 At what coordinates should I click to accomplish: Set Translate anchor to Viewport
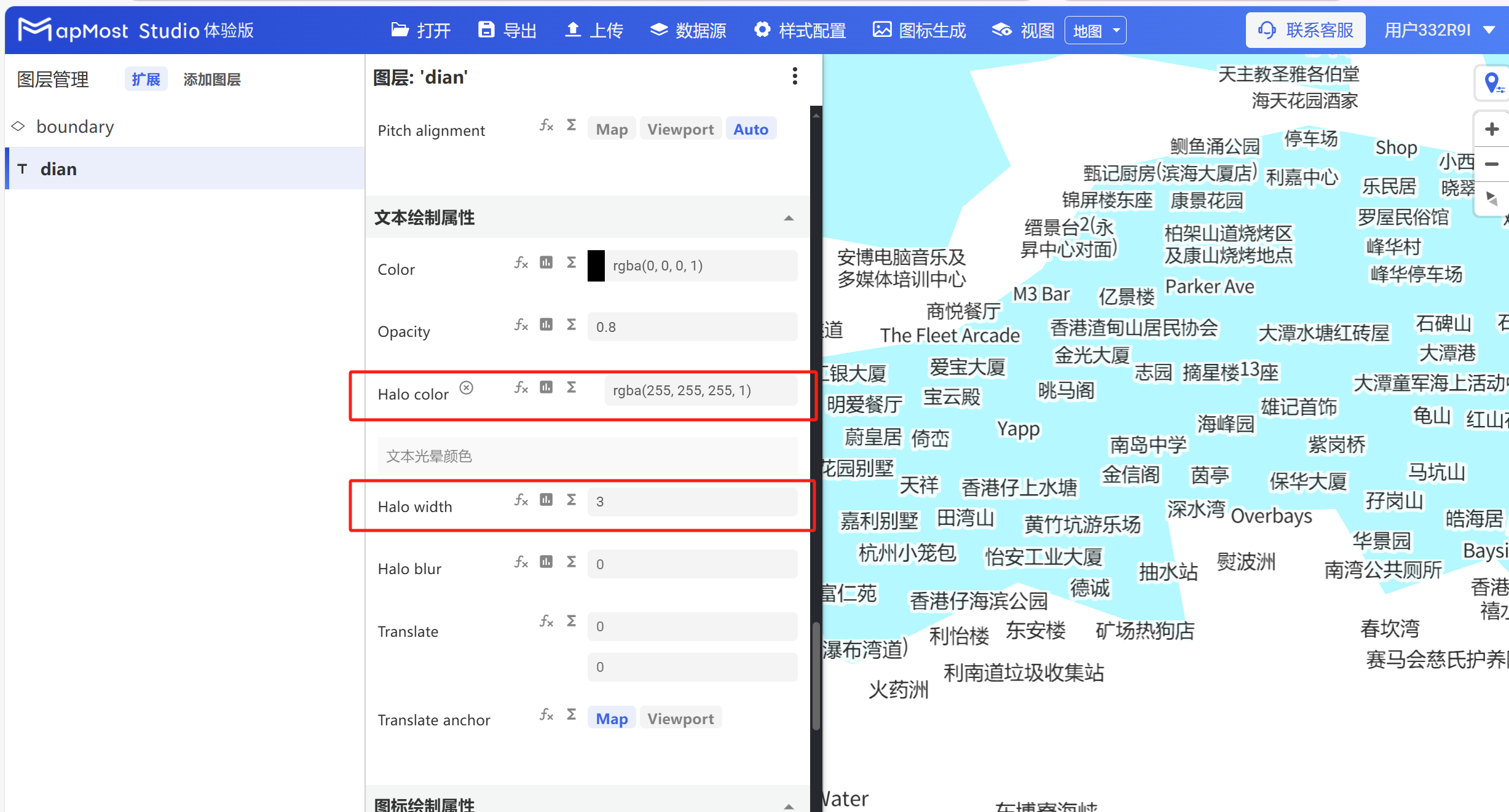pyautogui.click(x=680, y=718)
